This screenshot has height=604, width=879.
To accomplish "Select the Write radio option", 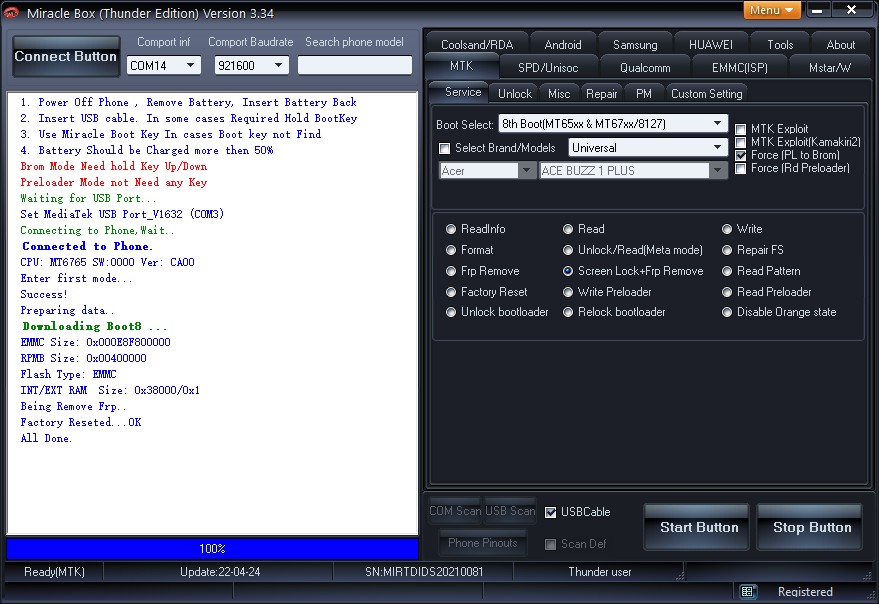I will tap(727, 229).
